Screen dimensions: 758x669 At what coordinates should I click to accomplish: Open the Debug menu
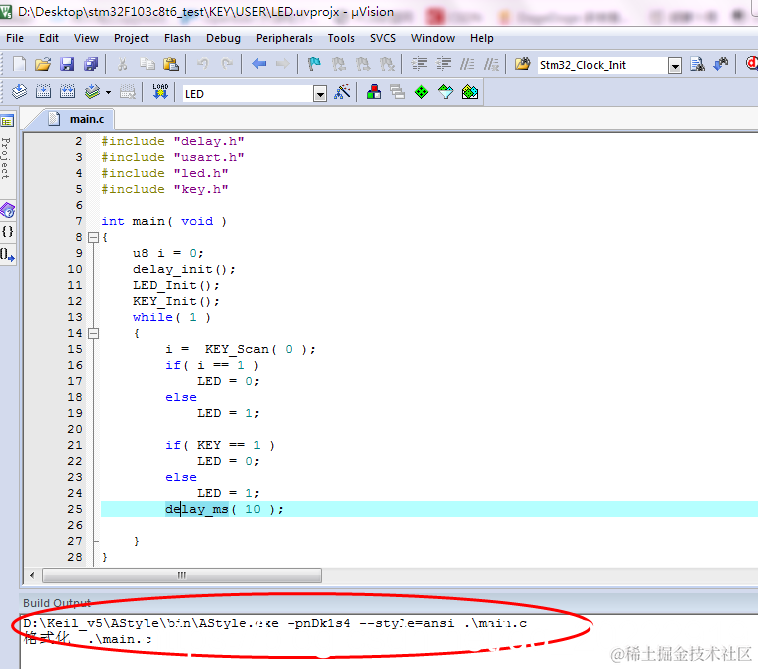click(223, 38)
